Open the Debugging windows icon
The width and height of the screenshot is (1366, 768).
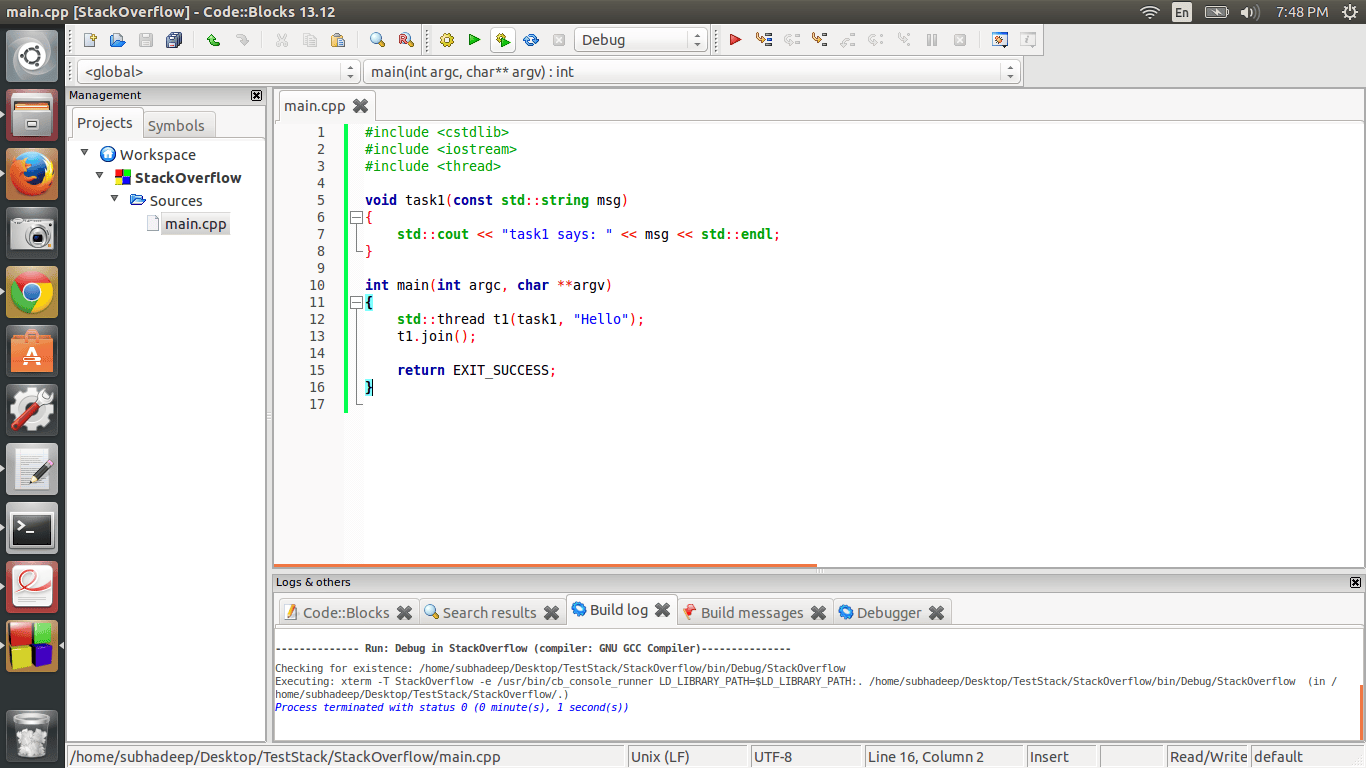click(x=999, y=40)
